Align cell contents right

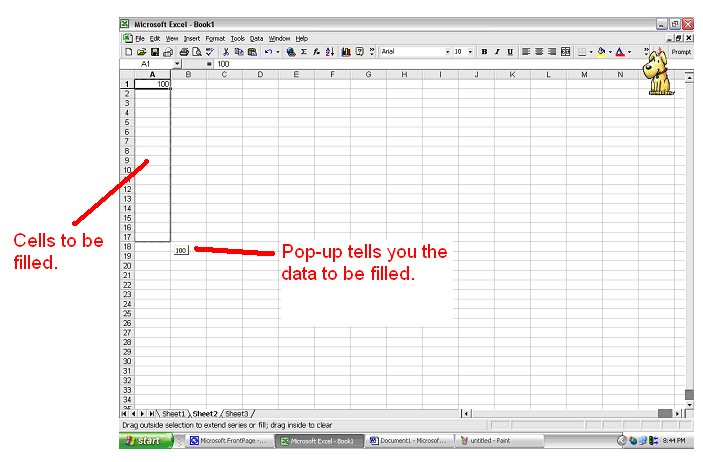552,52
